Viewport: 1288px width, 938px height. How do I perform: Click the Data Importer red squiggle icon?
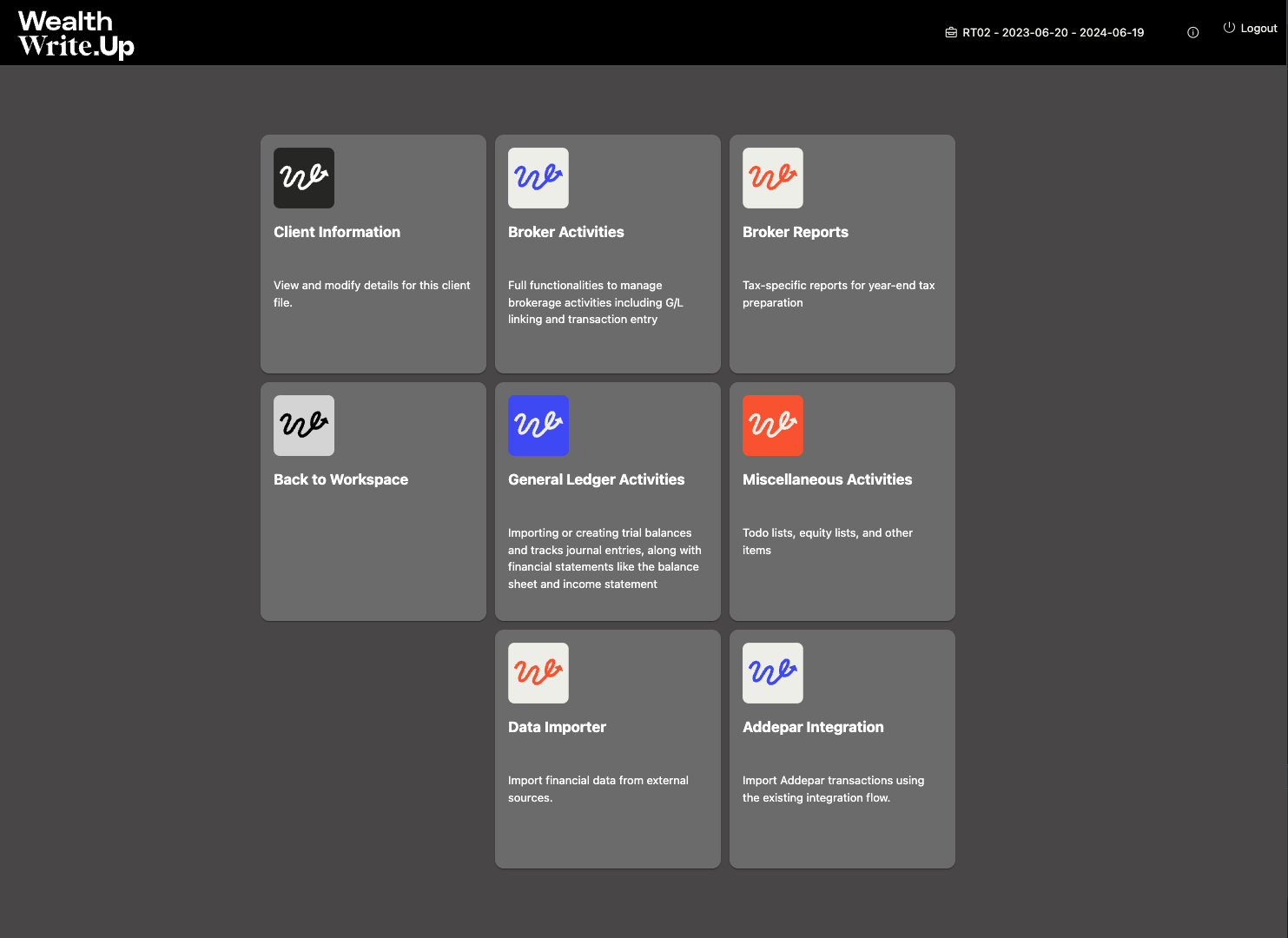click(x=538, y=673)
